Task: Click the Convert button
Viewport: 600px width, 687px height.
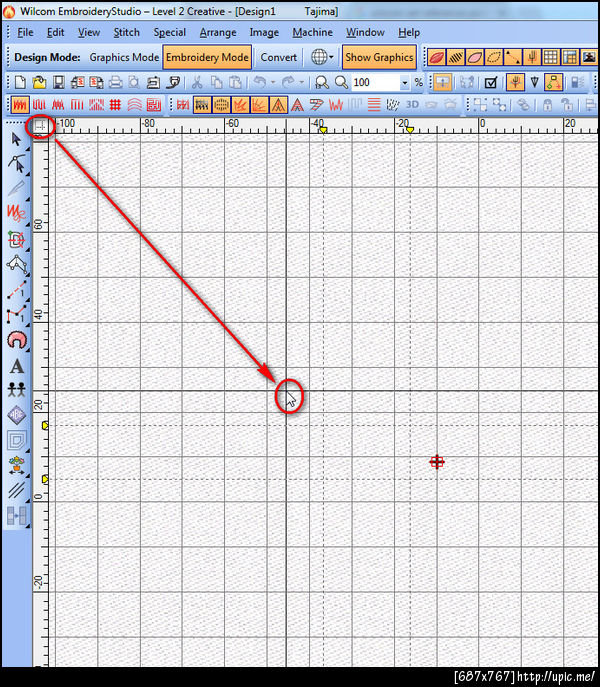Action: coord(278,57)
